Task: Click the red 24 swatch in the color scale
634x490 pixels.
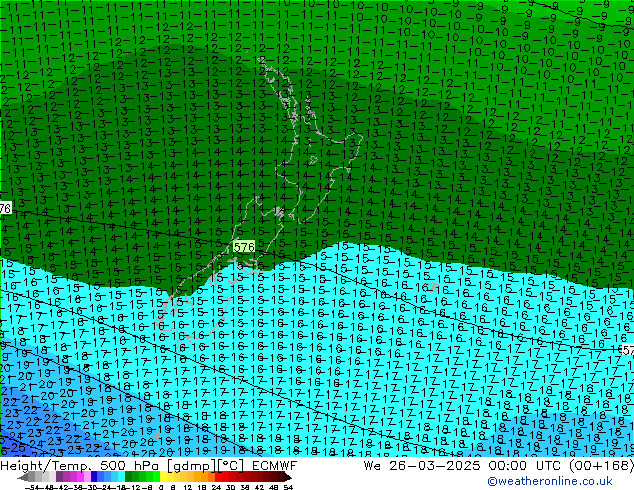Action: [218, 478]
